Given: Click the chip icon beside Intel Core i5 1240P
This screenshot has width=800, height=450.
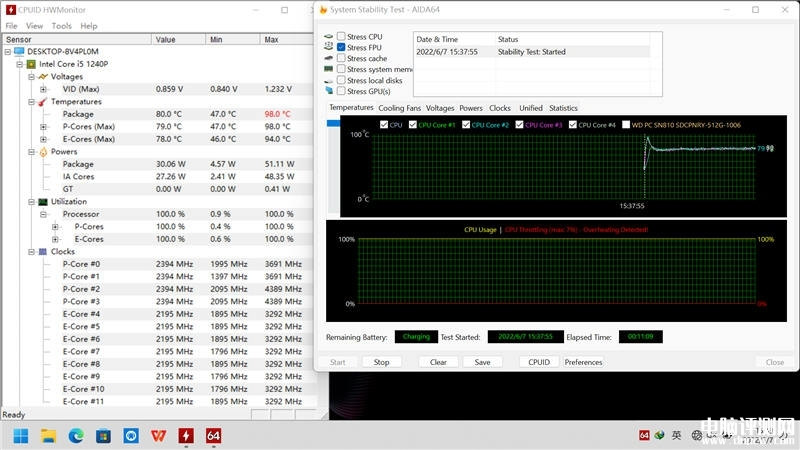Looking at the screenshot, I should (31, 64).
